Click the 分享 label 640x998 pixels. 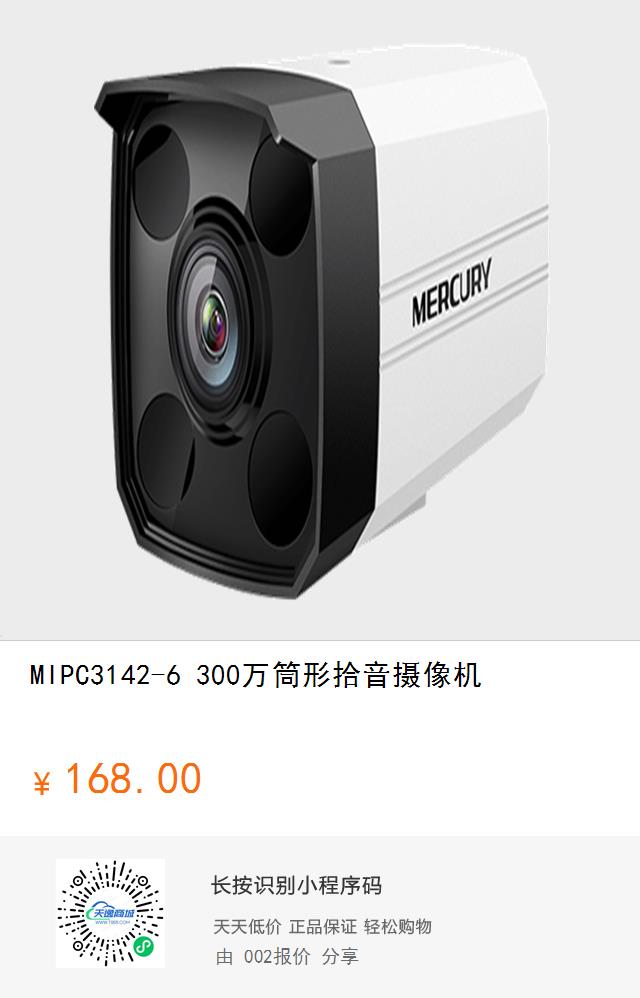pyautogui.click(x=340, y=956)
